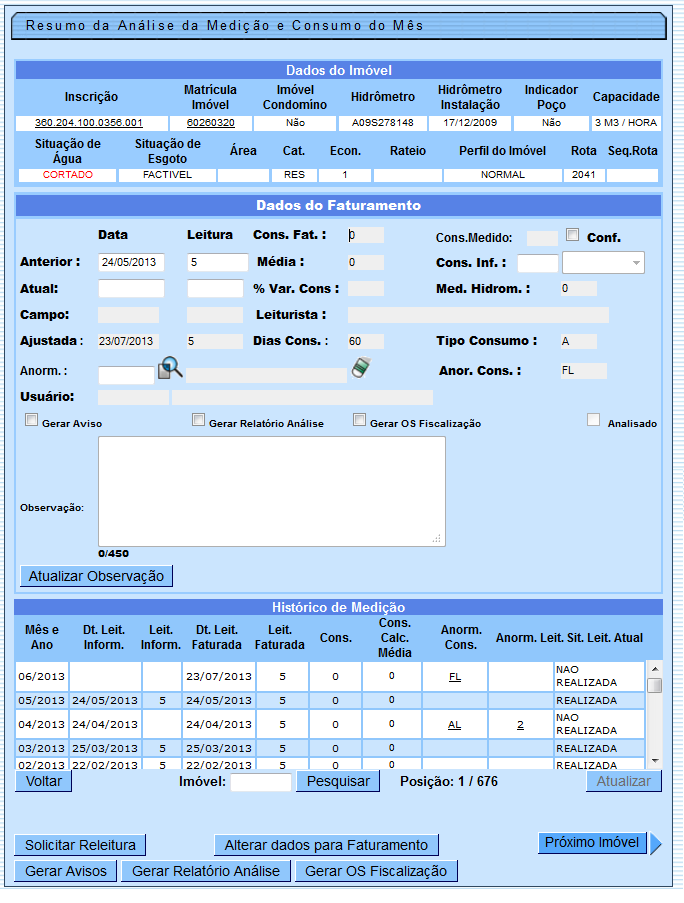Click the blue arrow next to Próximo Imóvel
Screen dimensions: 684x903
click(656, 844)
